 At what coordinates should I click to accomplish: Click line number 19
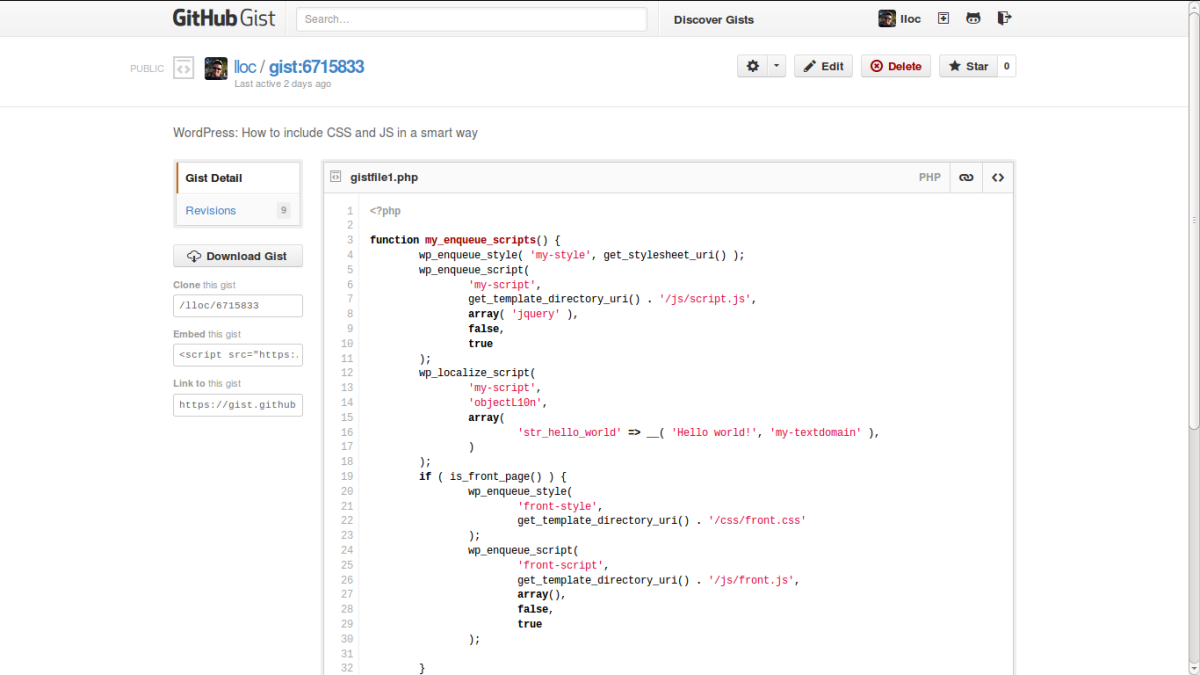347,477
